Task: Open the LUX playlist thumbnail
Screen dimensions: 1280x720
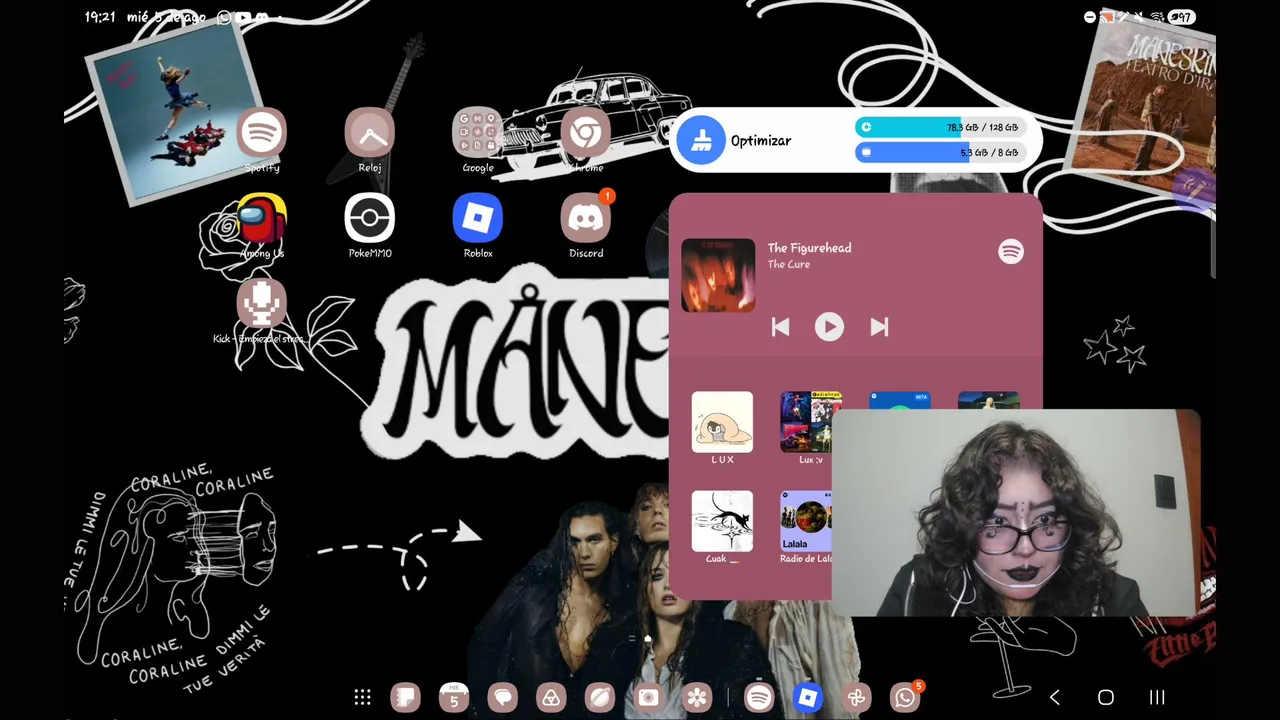Action: (x=722, y=421)
